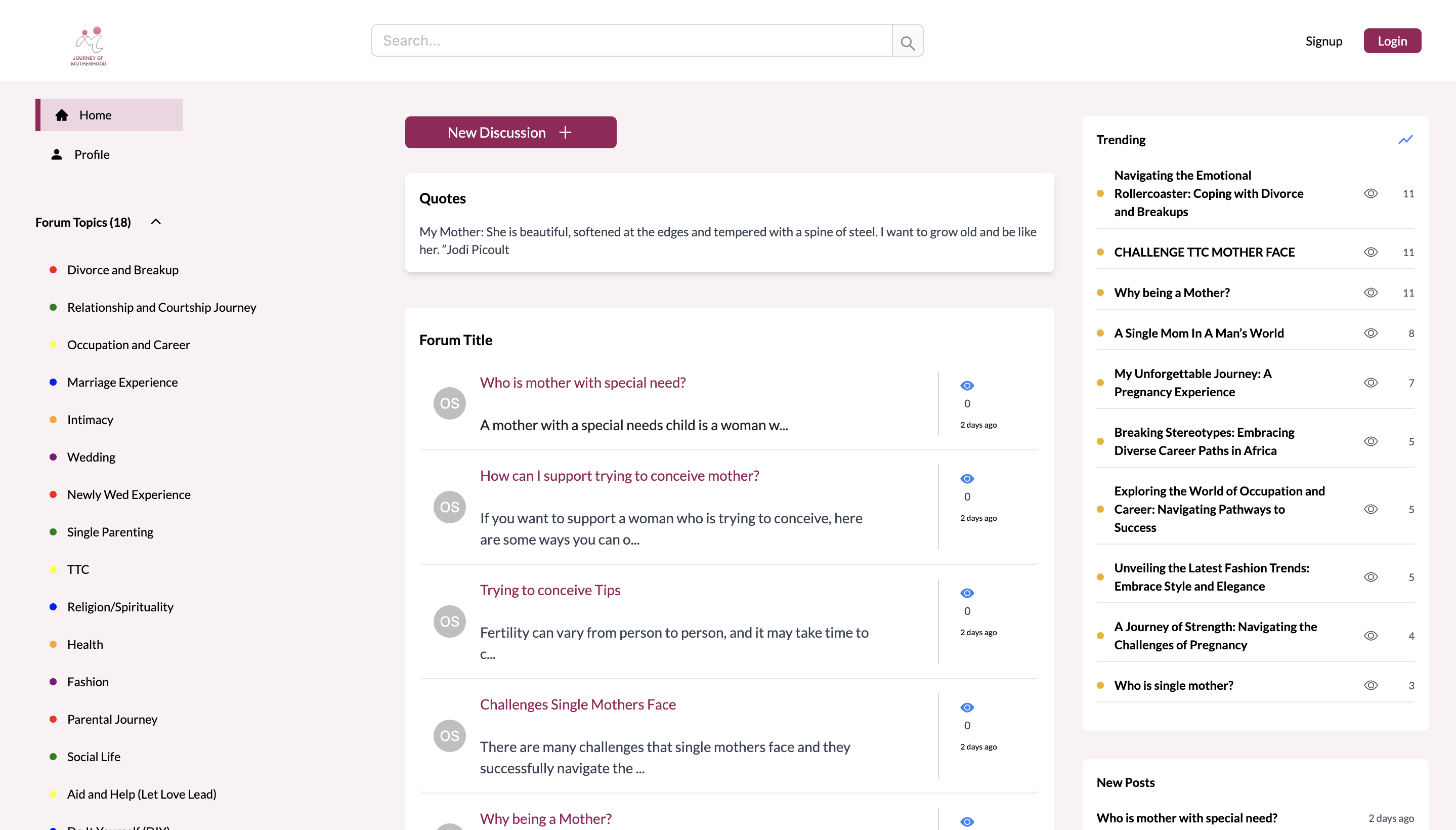Viewport: 1456px width, 830px height.
Task: Select the Intimacy topic
Action: pos(90,420)
